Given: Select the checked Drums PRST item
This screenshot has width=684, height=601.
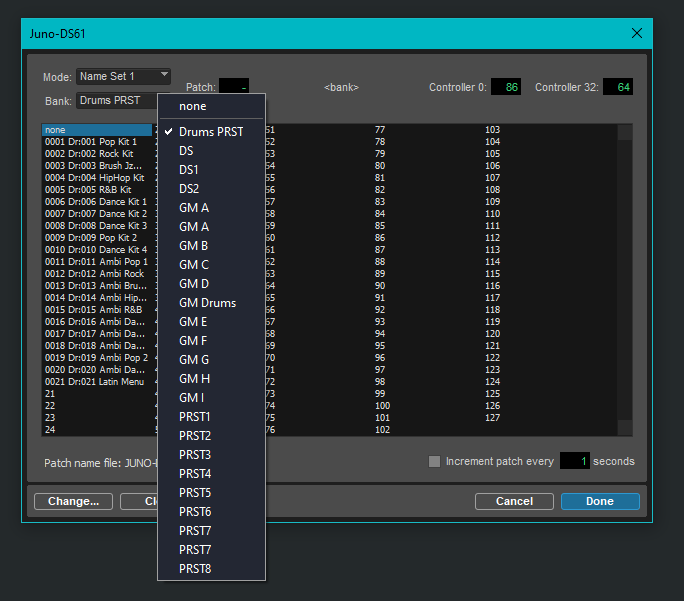Looking at the screenshot, I should pos(210,132).
